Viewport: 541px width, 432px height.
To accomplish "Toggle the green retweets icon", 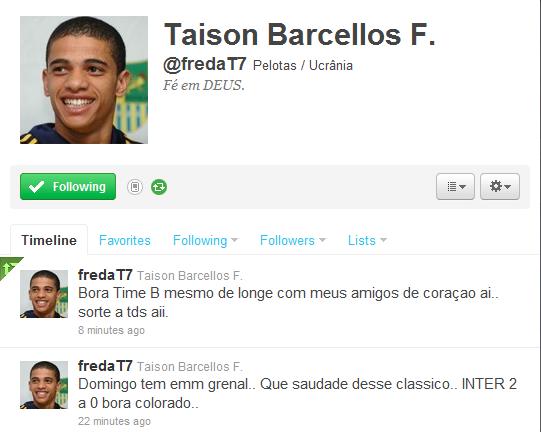I will coord(159,187).
